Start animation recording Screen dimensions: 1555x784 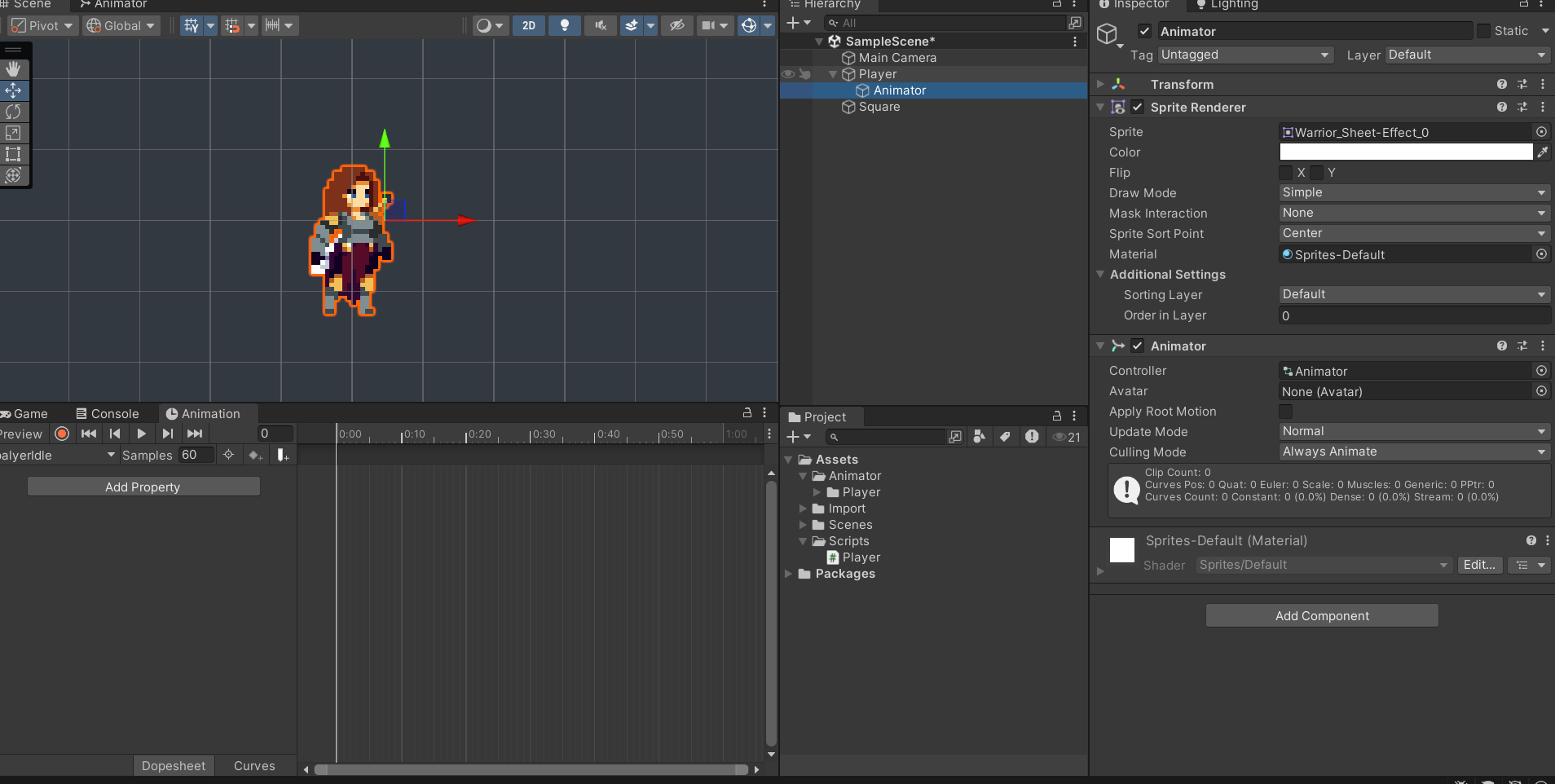[x=62, y=434]
